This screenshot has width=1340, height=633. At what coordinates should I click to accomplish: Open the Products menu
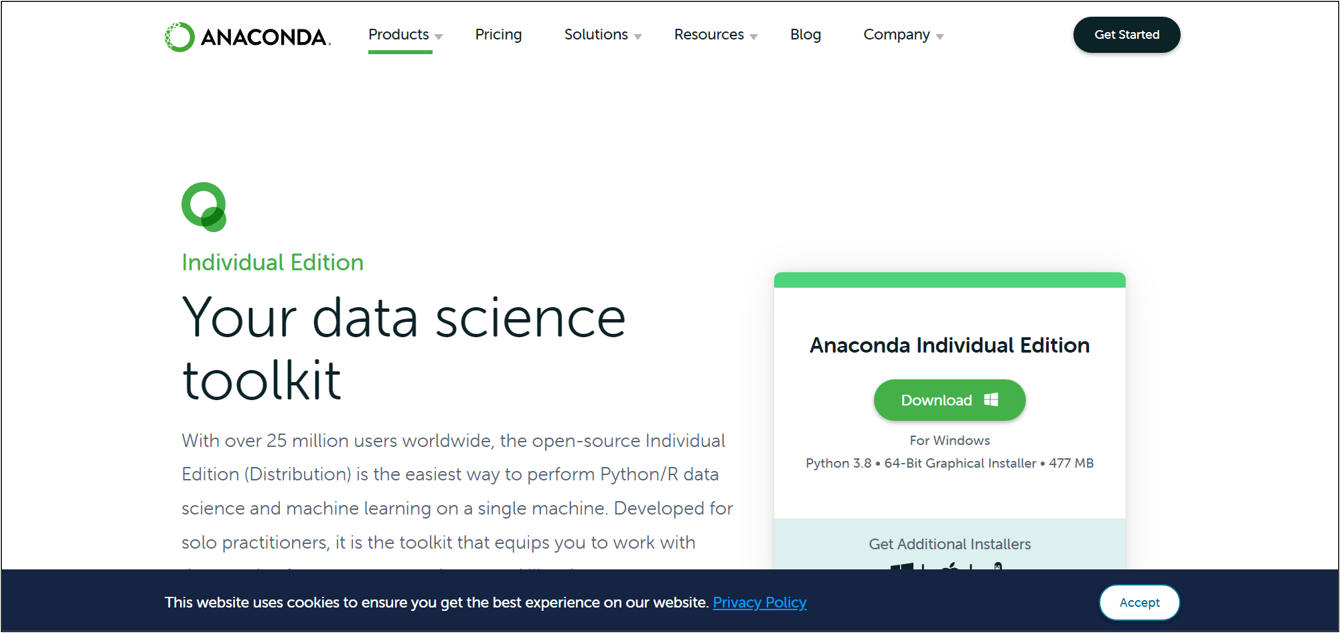point(399,34)
